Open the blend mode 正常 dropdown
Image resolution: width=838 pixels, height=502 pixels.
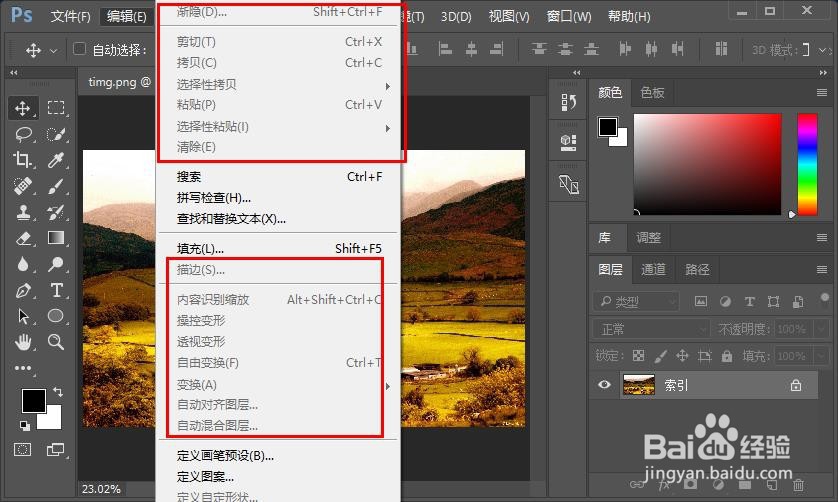click(x=650, y=329)
